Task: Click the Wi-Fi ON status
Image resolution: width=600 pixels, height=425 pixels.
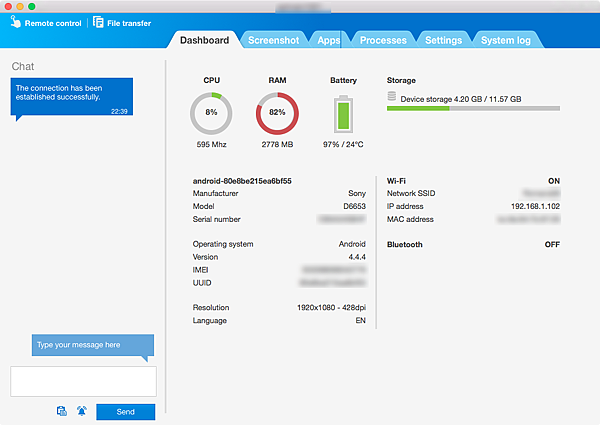Action: coord(554,181)
